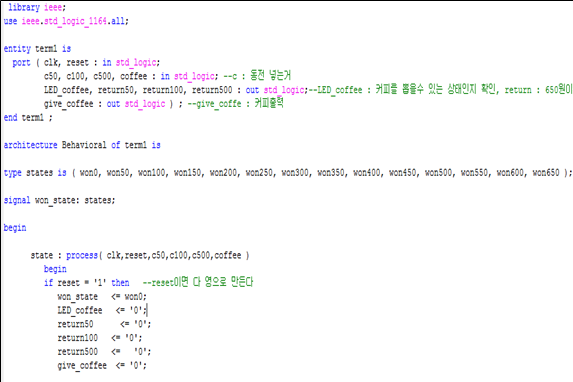Click the 'port' keyword
This screenshot has width=573, height=382.
pyautogui.click(x=21, y=63)
